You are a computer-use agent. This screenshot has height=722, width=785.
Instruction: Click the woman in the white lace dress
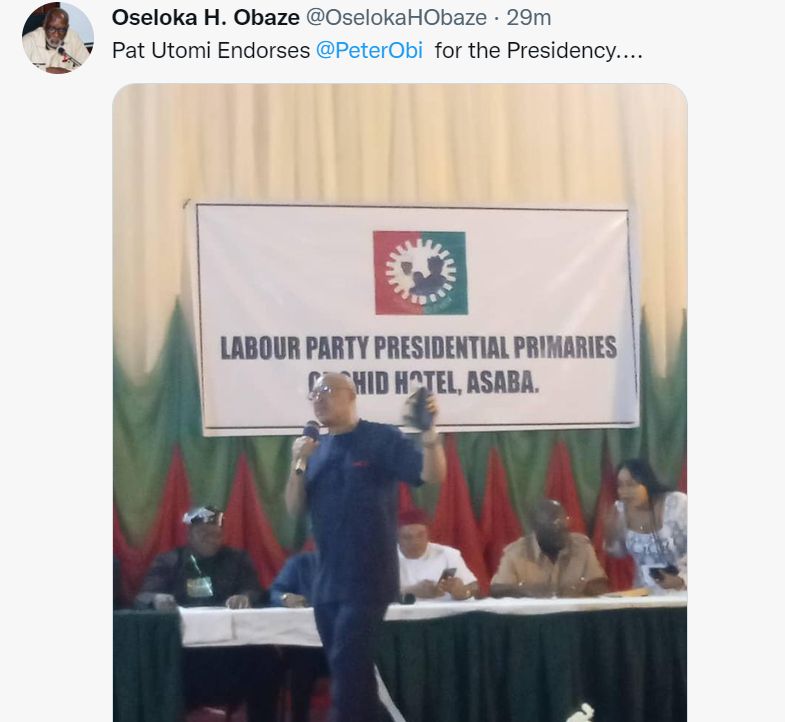pos(648,526)
